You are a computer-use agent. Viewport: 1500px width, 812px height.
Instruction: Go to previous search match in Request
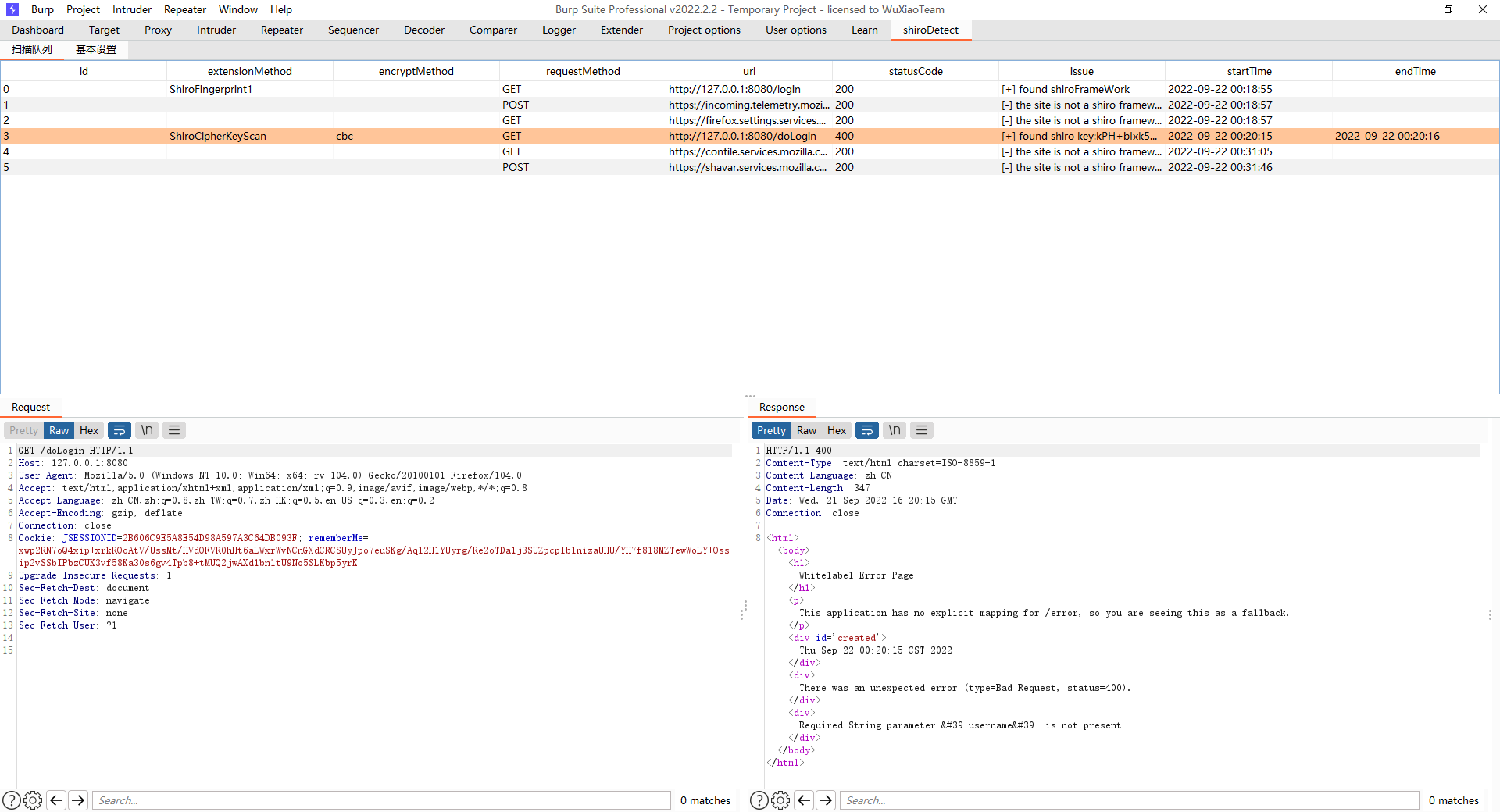tap(55, 800)
